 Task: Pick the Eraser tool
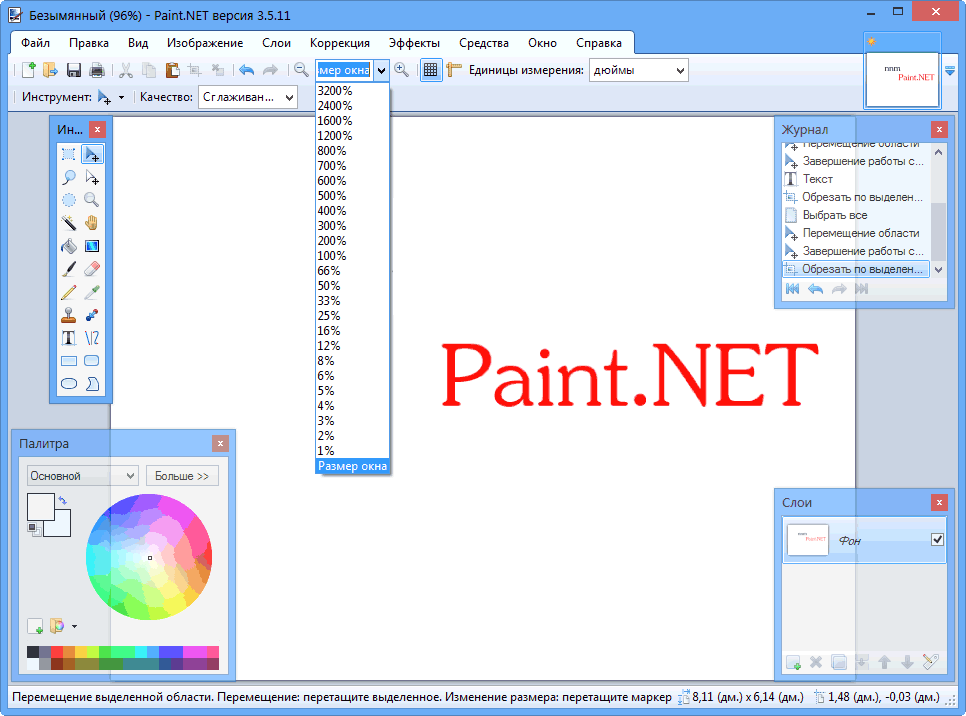(92, 268)
